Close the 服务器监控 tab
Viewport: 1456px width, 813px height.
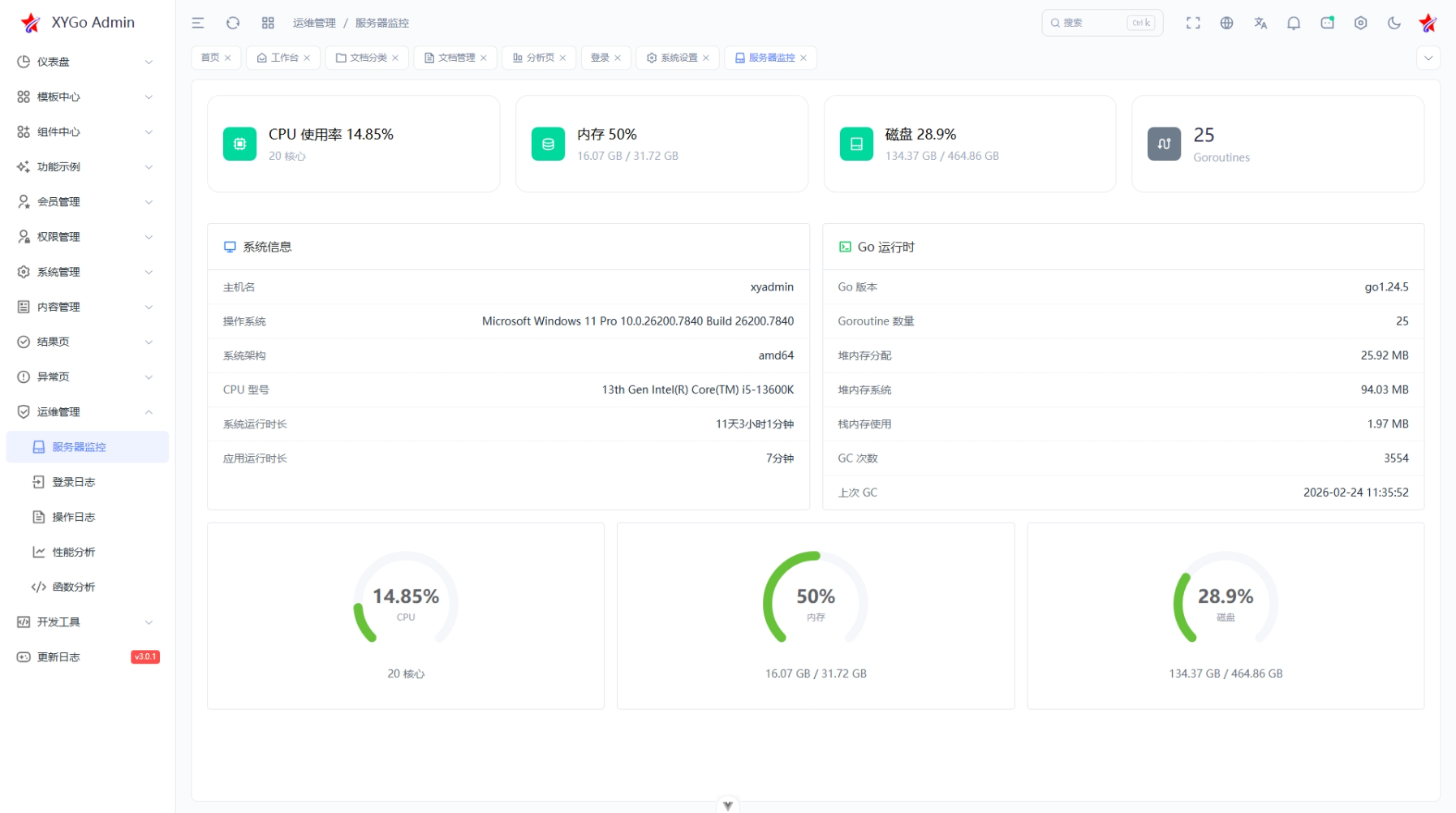(x=803, y=58)
